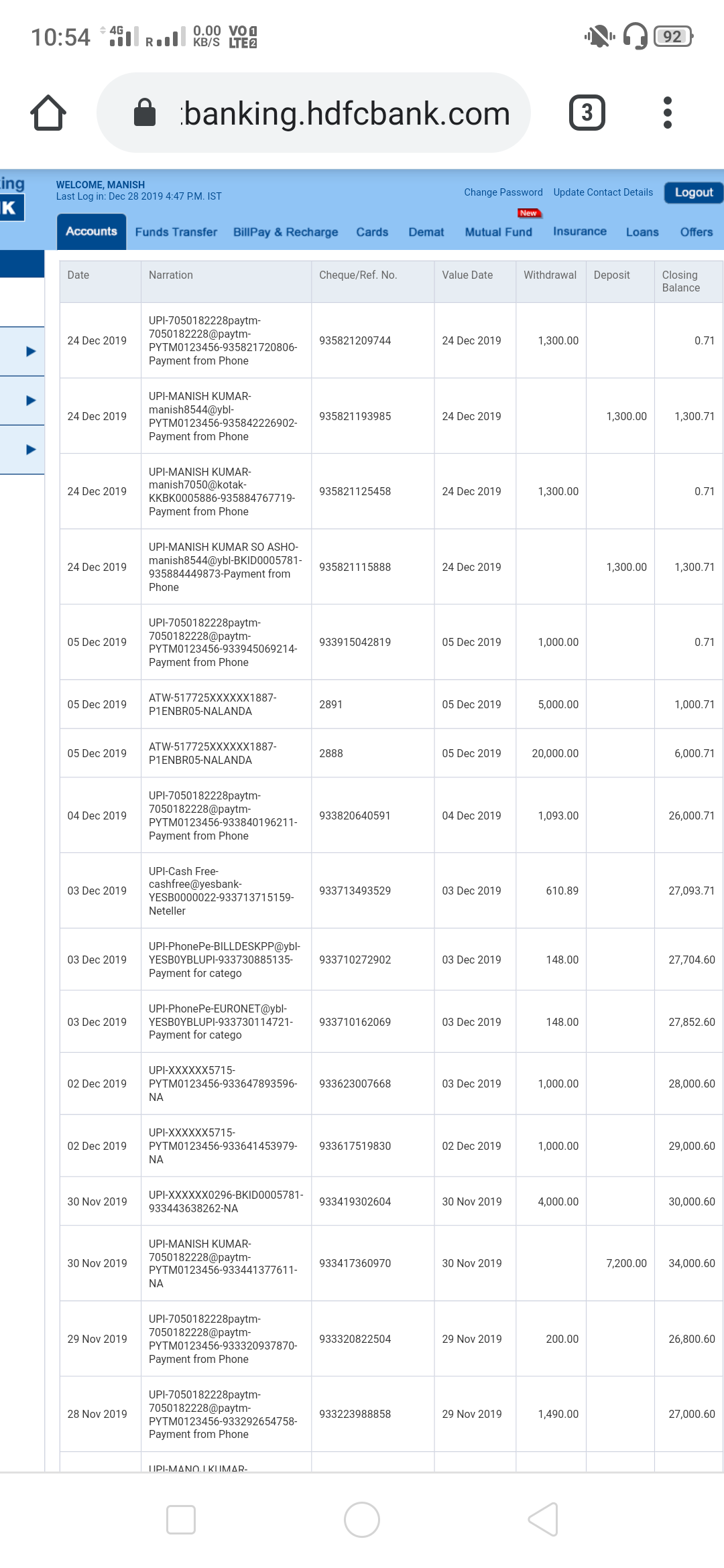724x1568 pixels.
Task: Tap the banking.hdfcbank.com address bar
Action: [314, 113]
